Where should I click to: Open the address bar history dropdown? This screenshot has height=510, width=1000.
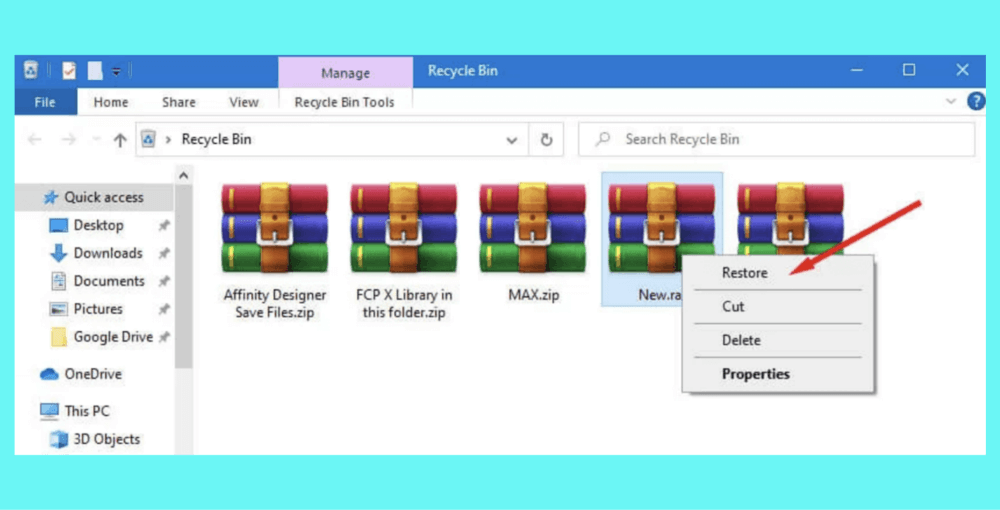(x=511, y=140)
